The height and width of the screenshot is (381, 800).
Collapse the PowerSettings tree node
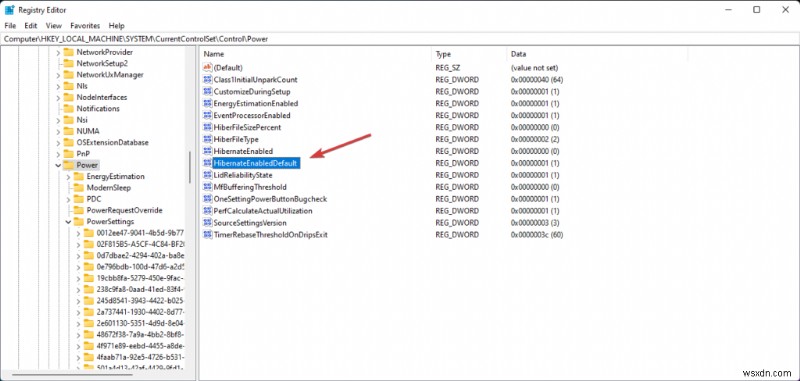click(68, 222)
